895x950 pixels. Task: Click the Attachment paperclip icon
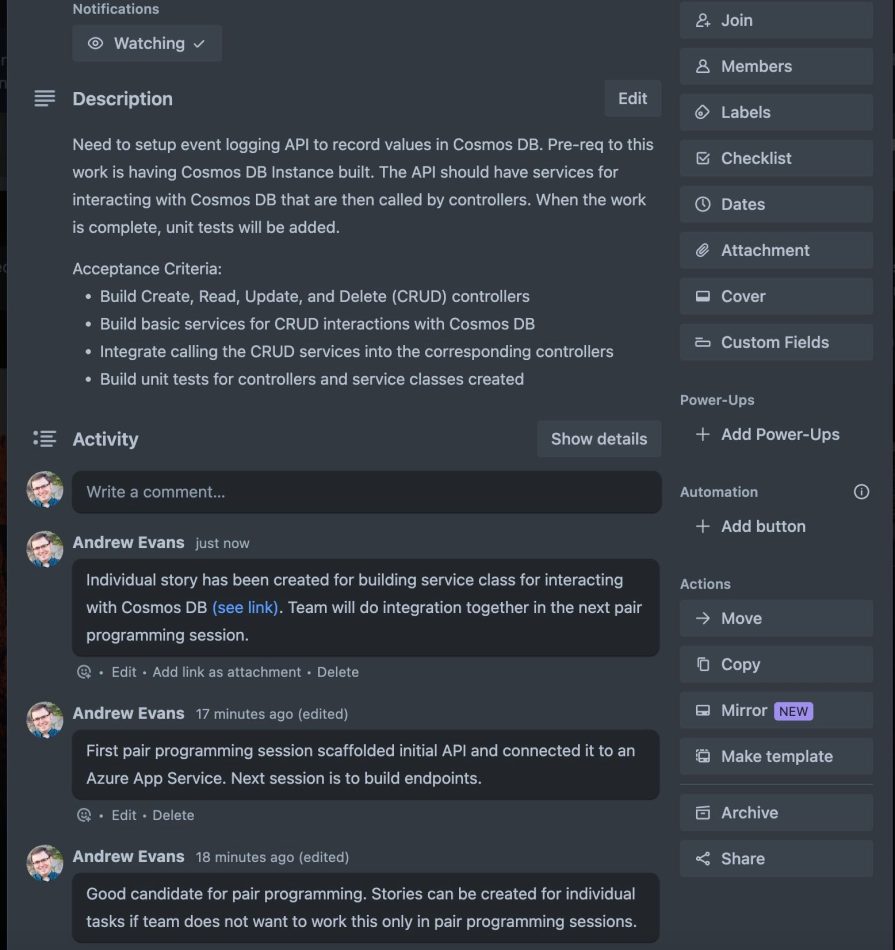[703, 251]
